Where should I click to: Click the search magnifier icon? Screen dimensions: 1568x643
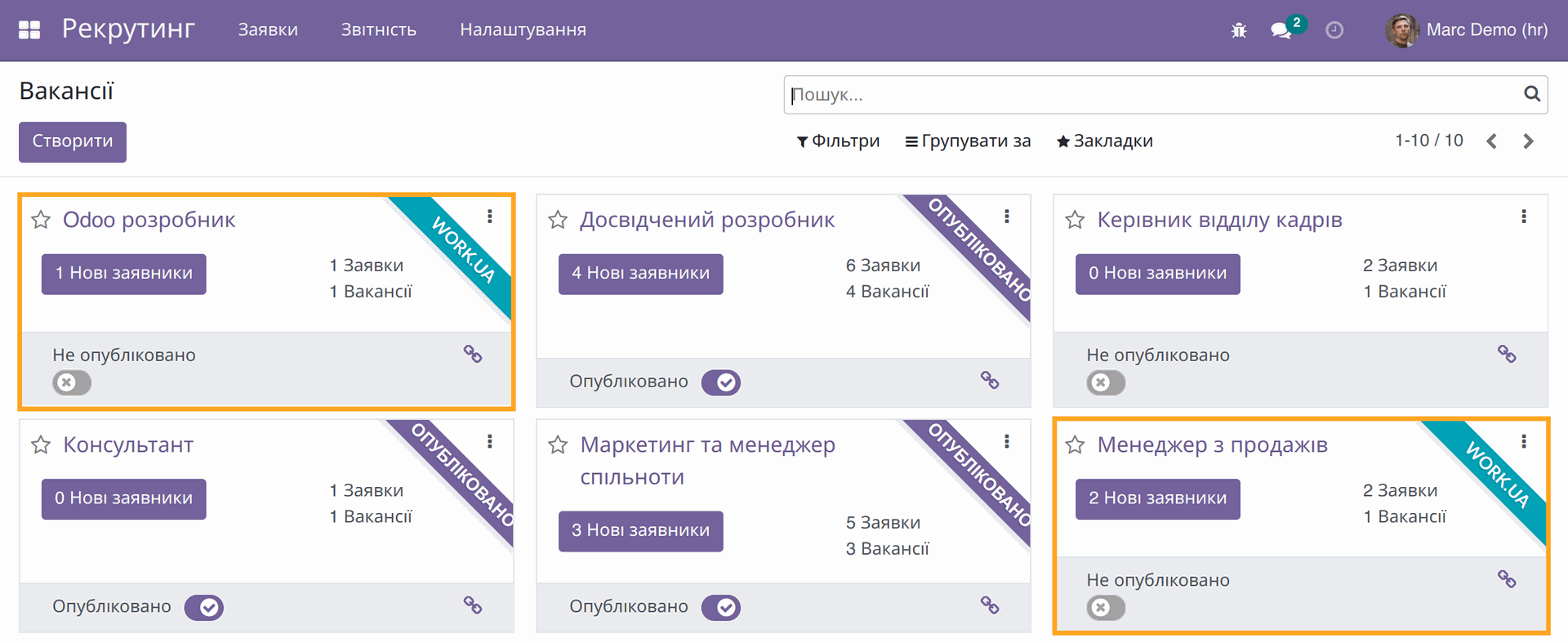pos(1532,94)
